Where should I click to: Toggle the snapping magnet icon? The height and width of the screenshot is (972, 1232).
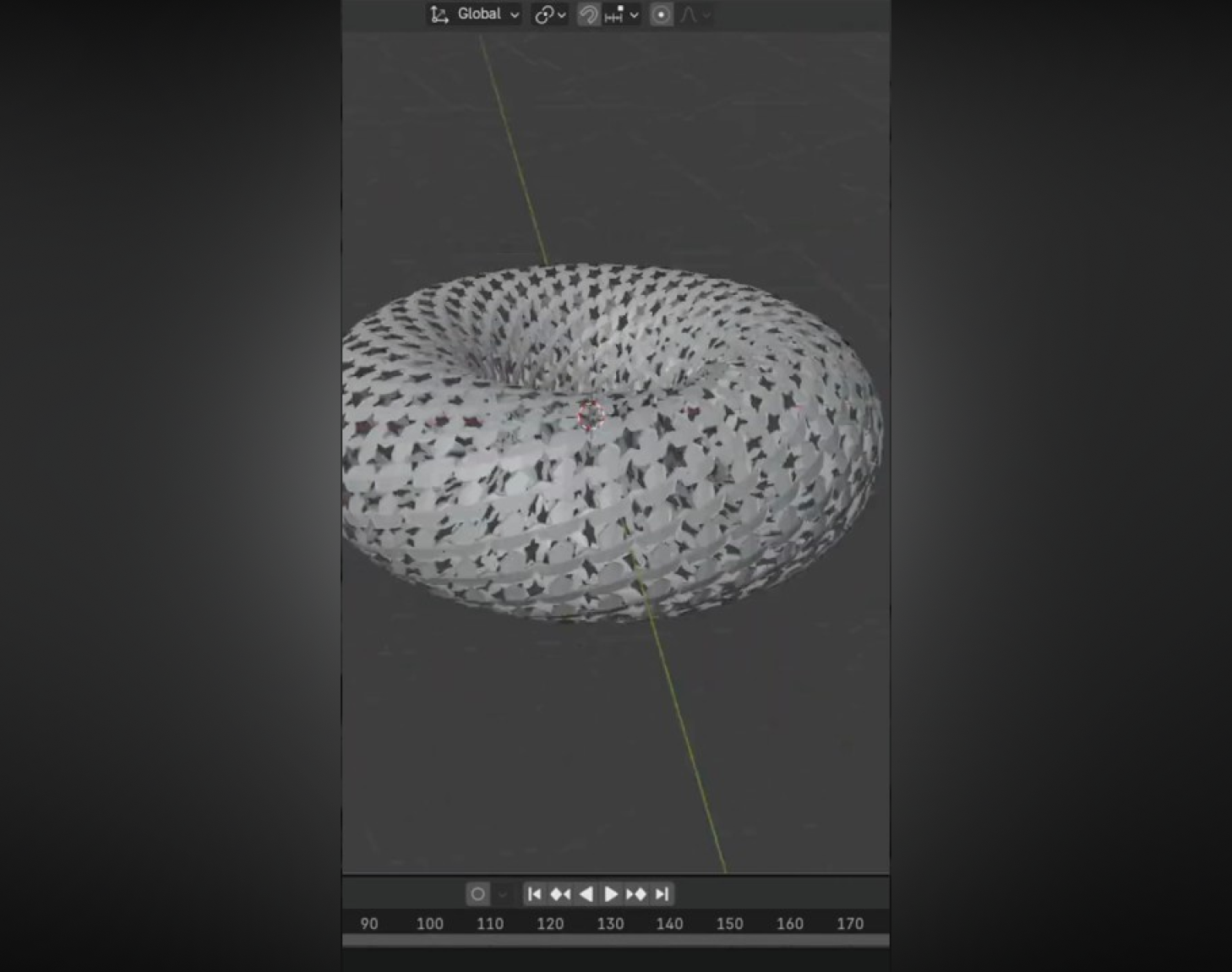pyautogui.click(x=589, y=14)
